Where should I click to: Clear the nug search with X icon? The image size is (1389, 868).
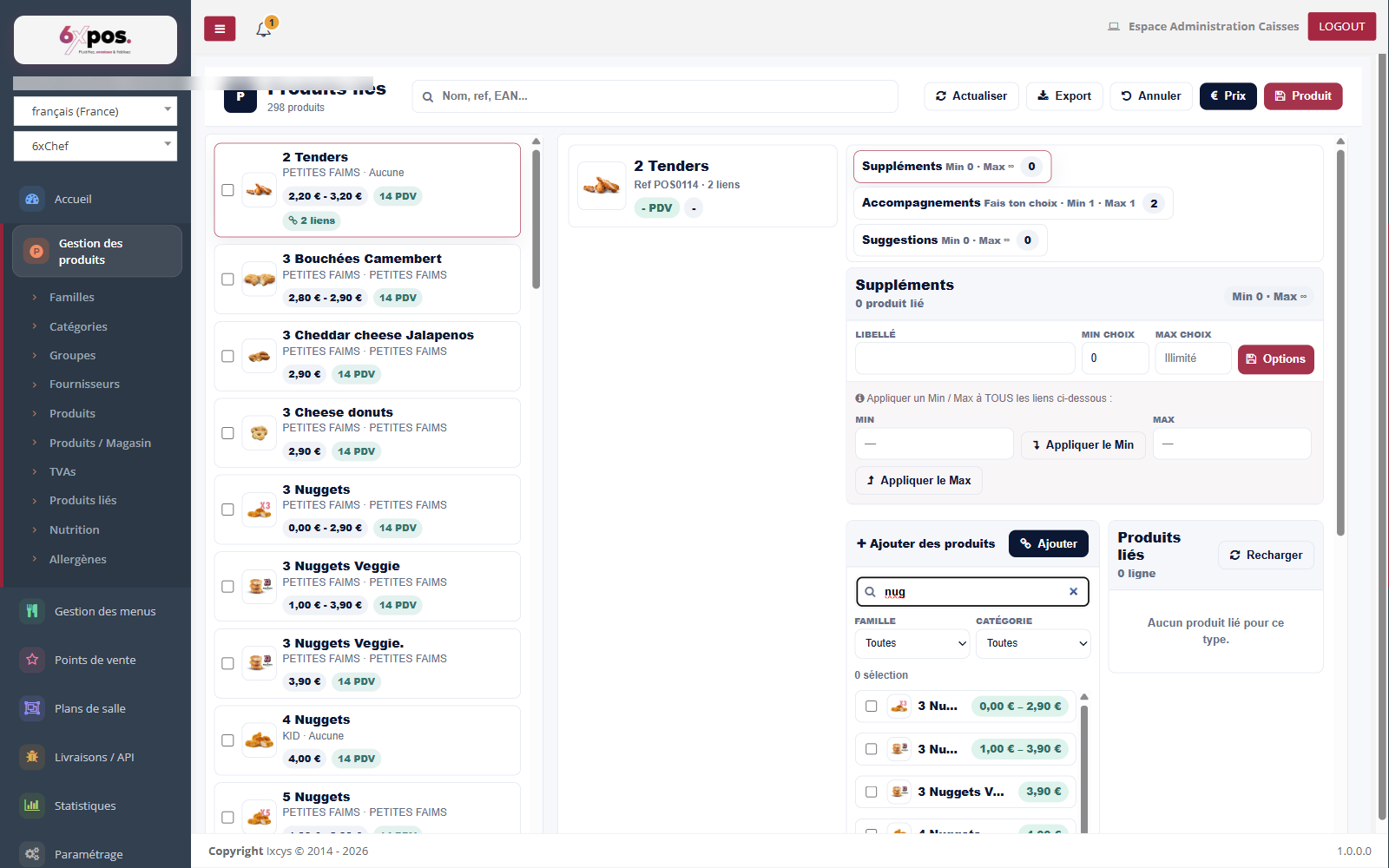click(x=1073, y=592)
